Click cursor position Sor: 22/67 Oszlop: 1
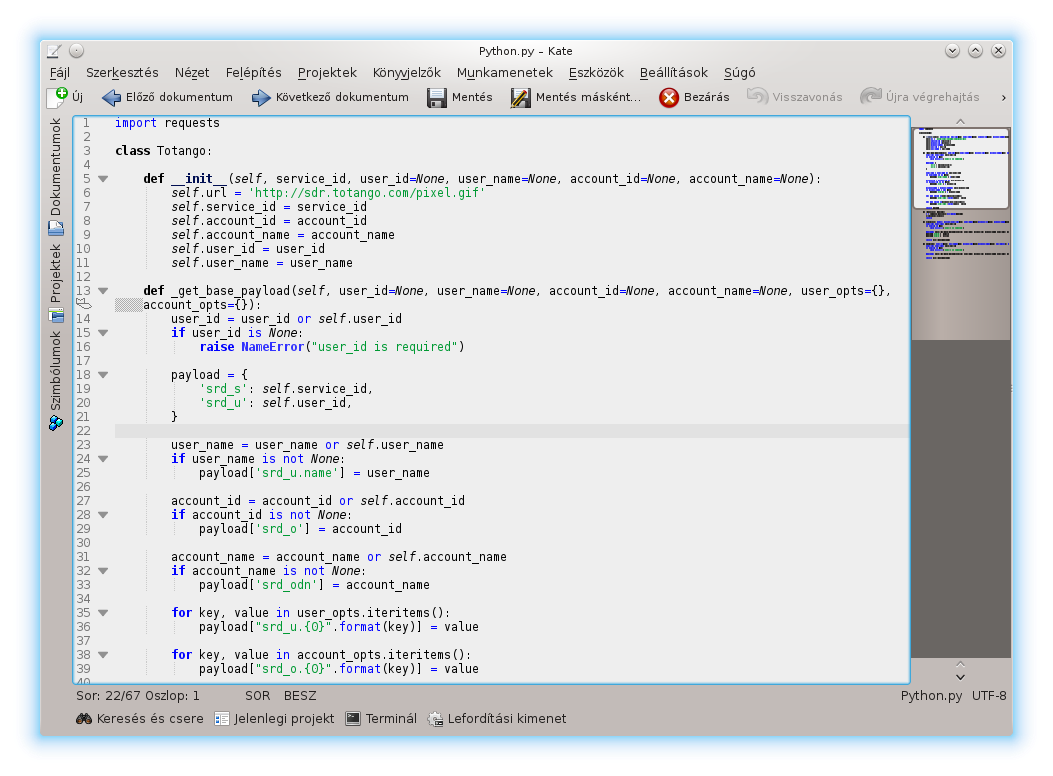Screen dimensions: 1053x776 point(138,695)
